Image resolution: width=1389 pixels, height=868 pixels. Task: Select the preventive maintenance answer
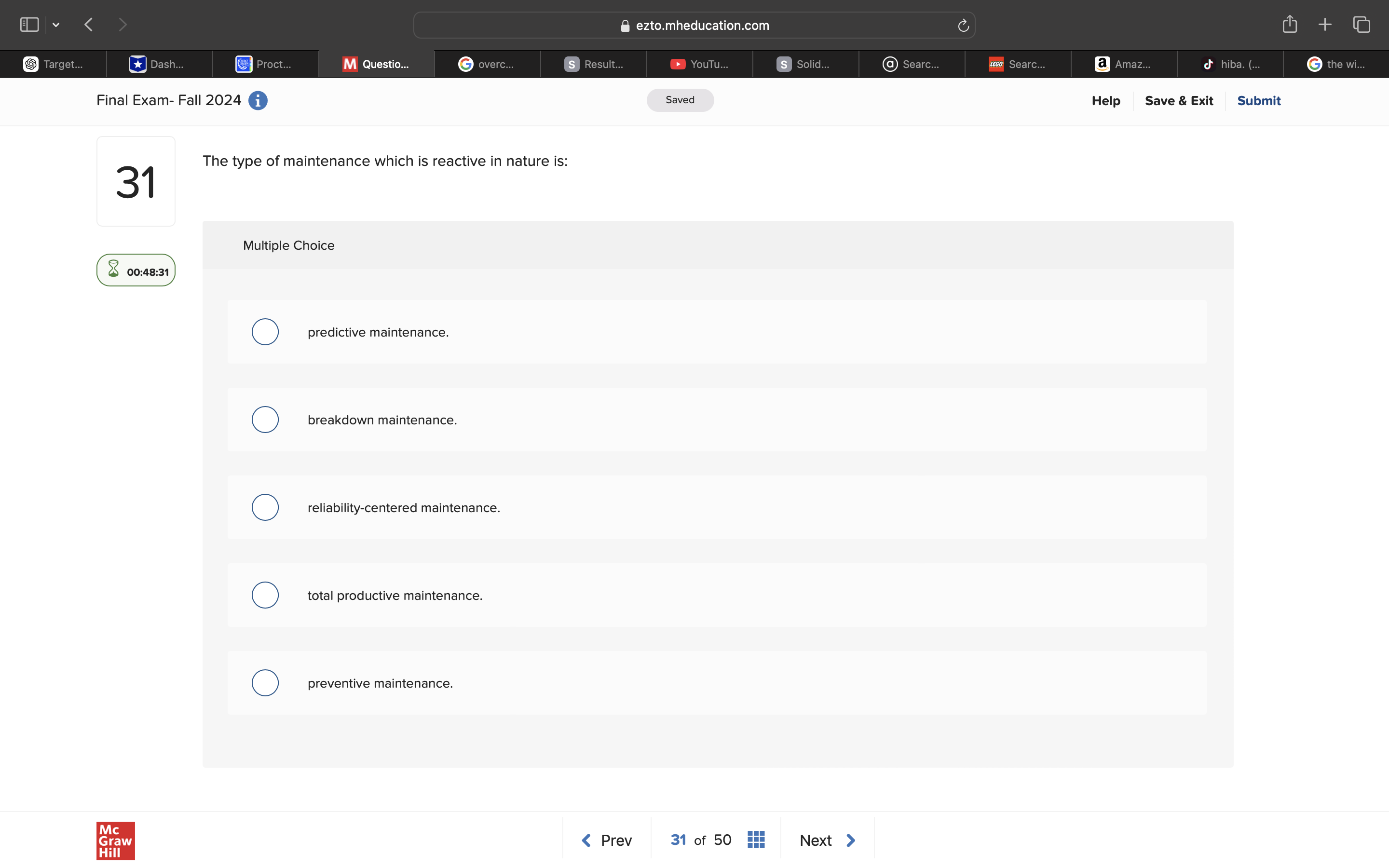point(265,682)
